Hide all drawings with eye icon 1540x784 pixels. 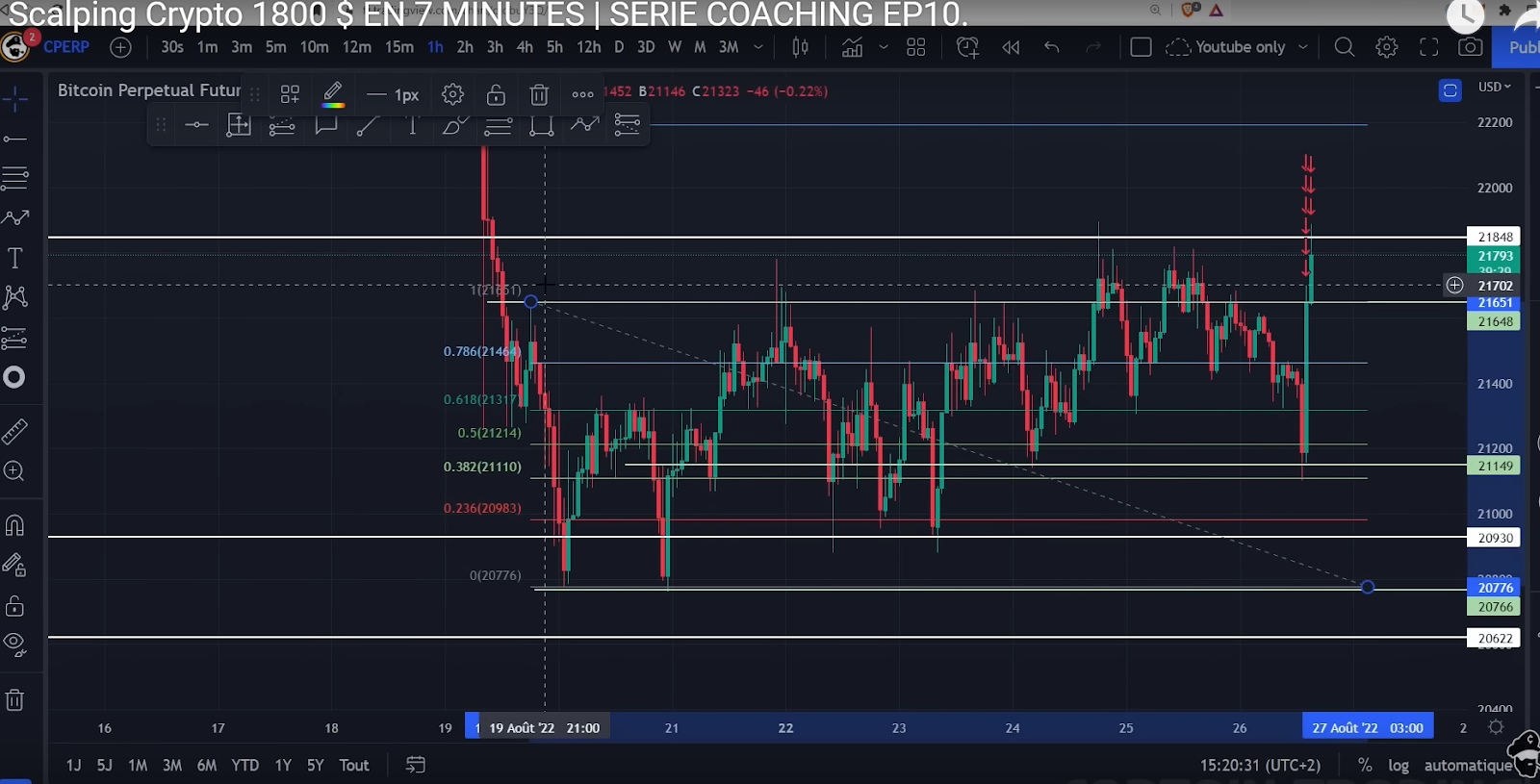point(14,643)
